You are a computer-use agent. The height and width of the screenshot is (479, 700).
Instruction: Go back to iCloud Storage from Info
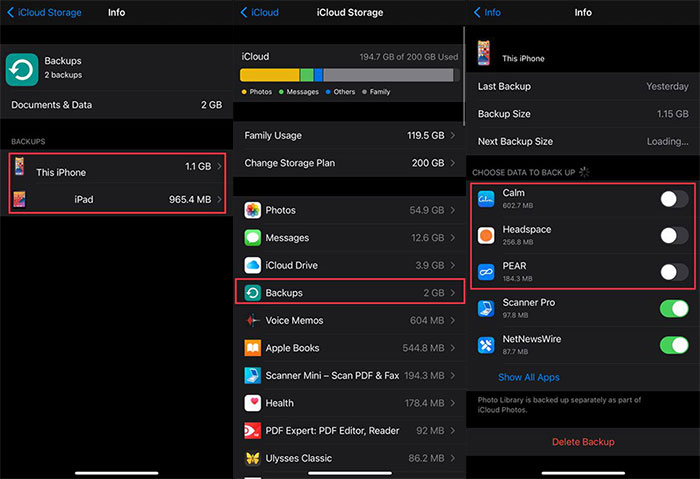44,12
